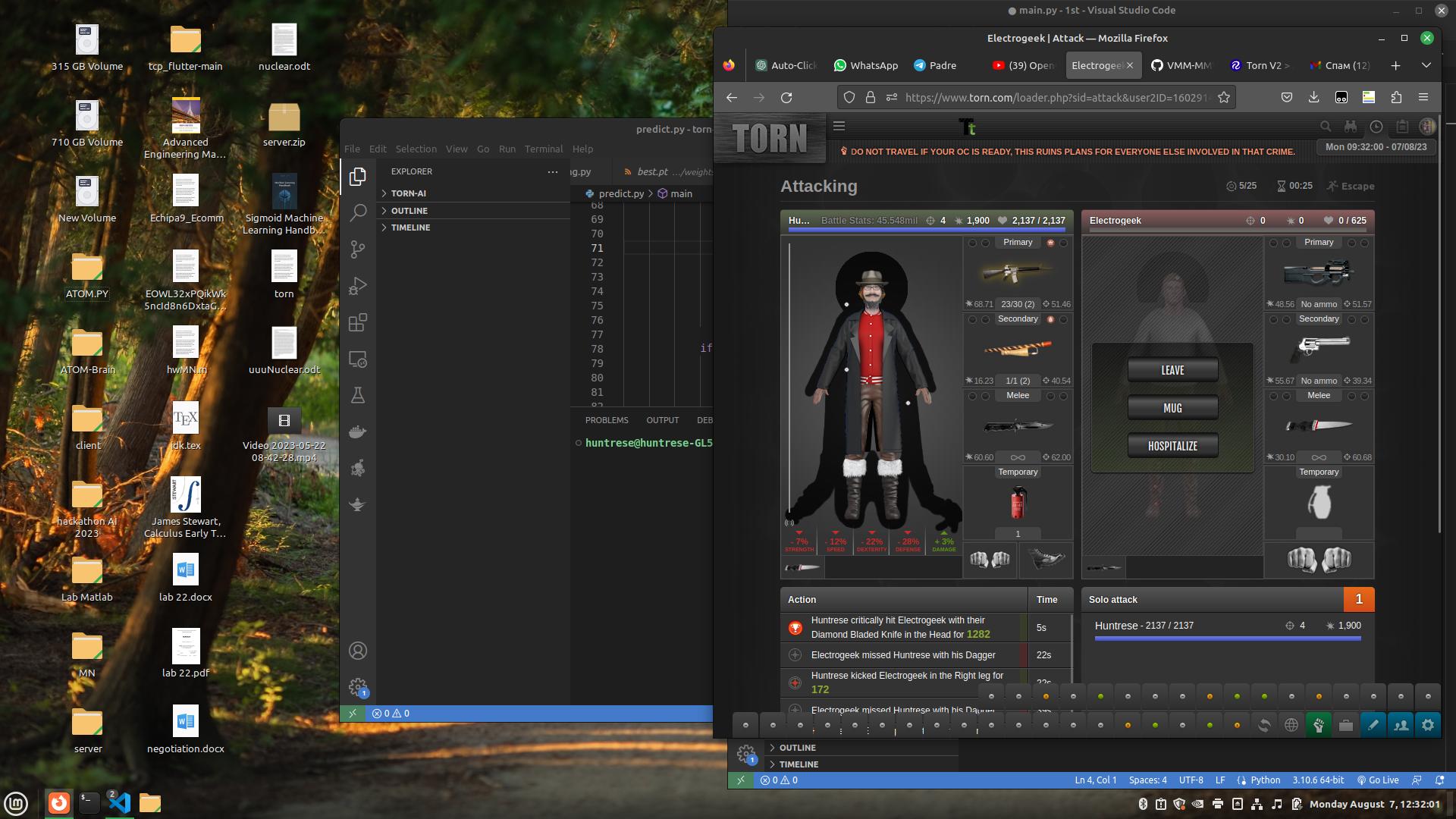Open the Selection menu in VS Code
The width and height of the screenshot is (1456, 819).
click(x=416, y=149)
